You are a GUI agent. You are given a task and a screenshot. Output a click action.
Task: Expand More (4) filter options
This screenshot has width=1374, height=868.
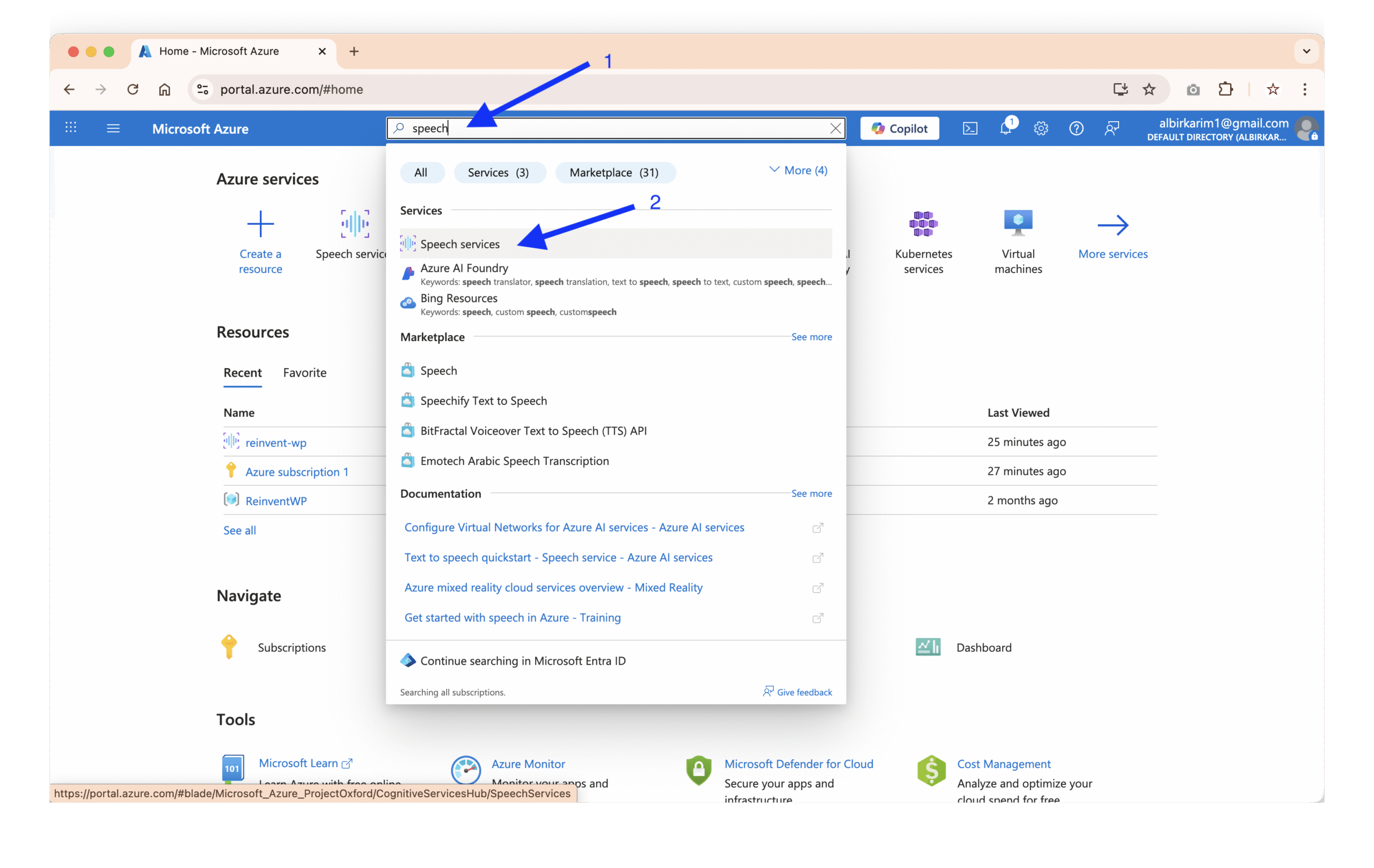pyautogui.click(x=798, y=171)
